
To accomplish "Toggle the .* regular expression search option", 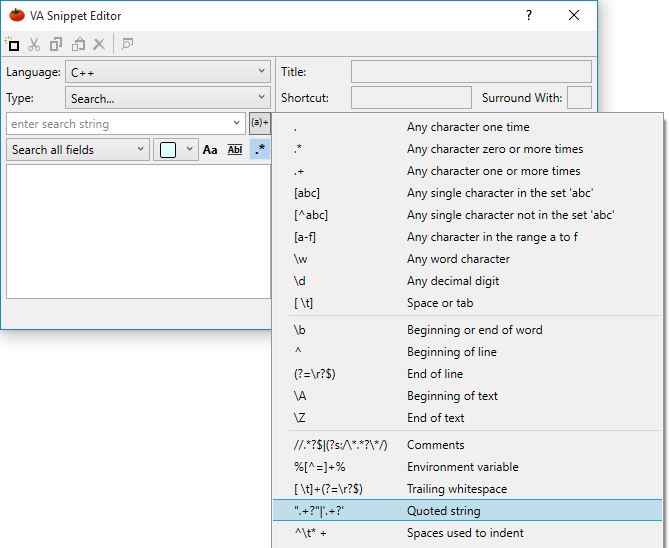I will (x=260, y=150).
